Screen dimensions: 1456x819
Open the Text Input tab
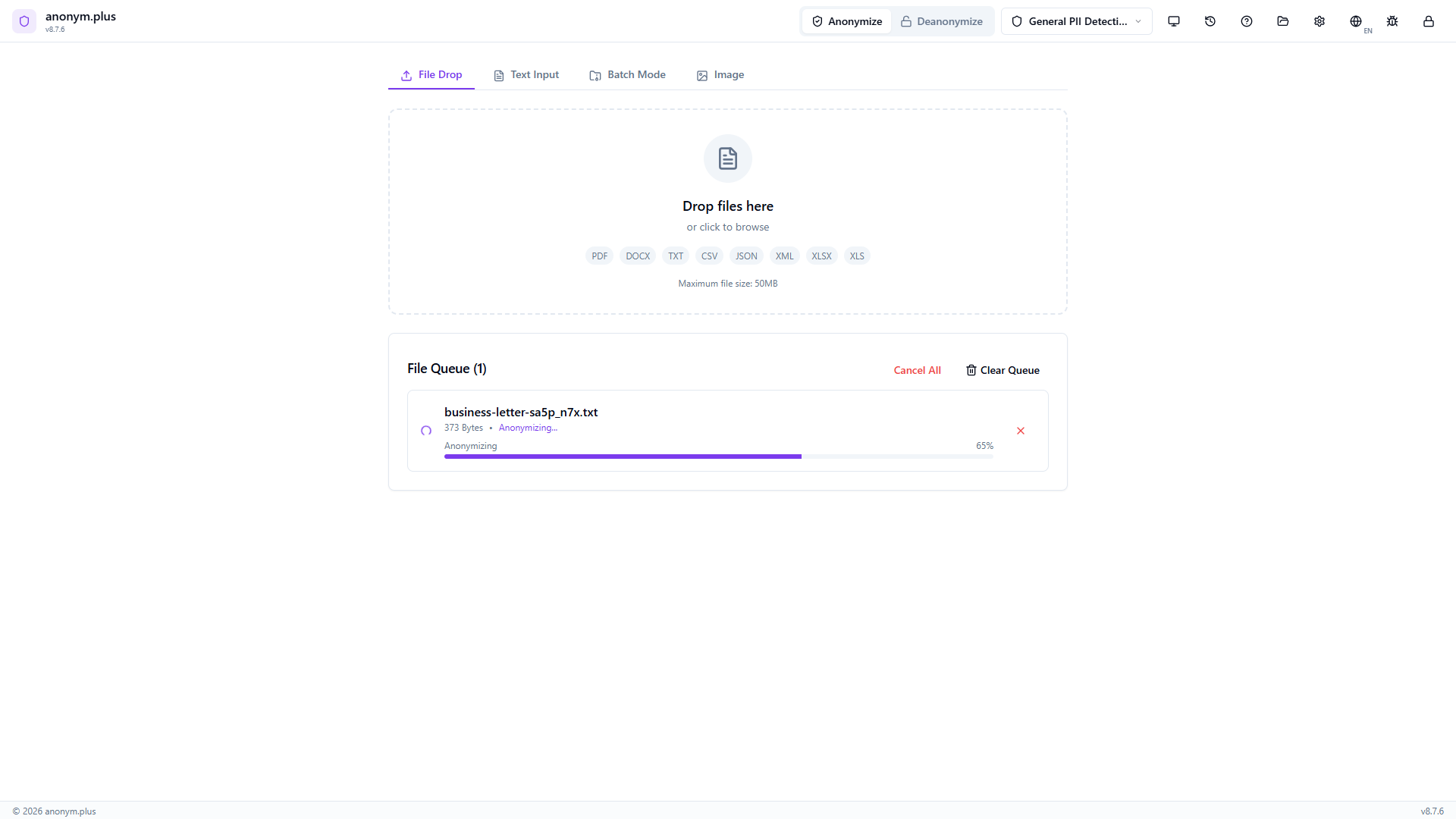coord(526,75)
